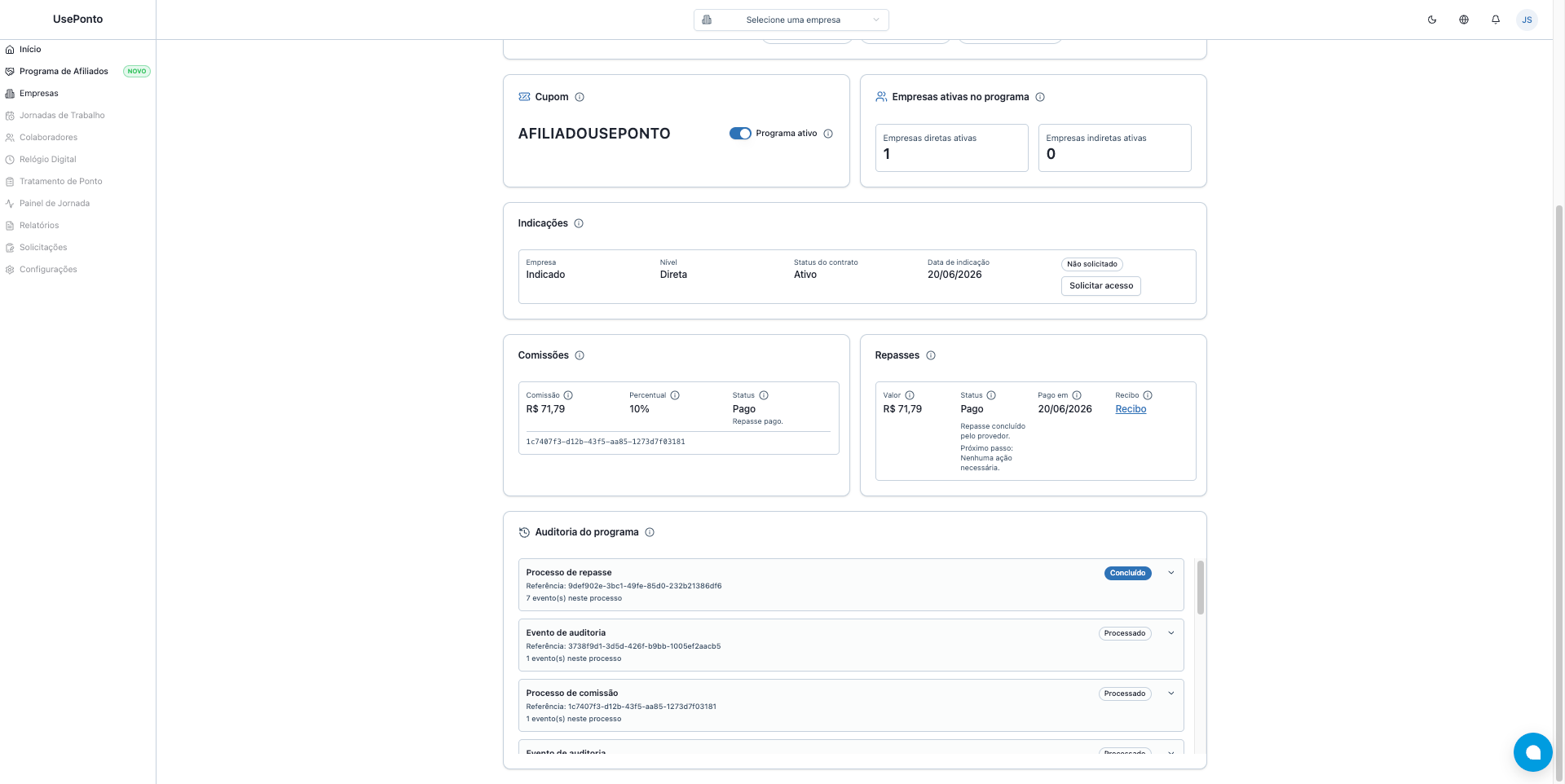Viewport: 1565px width, 784px height.
Task: Click the Empresas diretas ativas card
Action: click(x=951, y=148)
